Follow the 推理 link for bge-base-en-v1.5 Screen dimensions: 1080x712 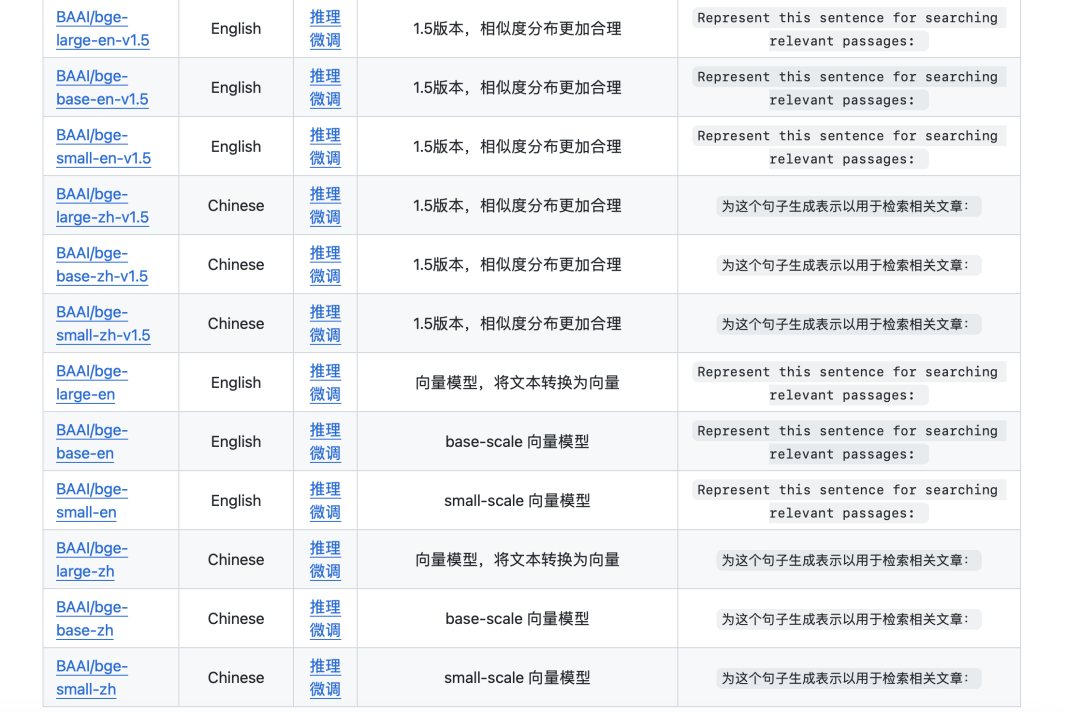[x=325, y=76]
